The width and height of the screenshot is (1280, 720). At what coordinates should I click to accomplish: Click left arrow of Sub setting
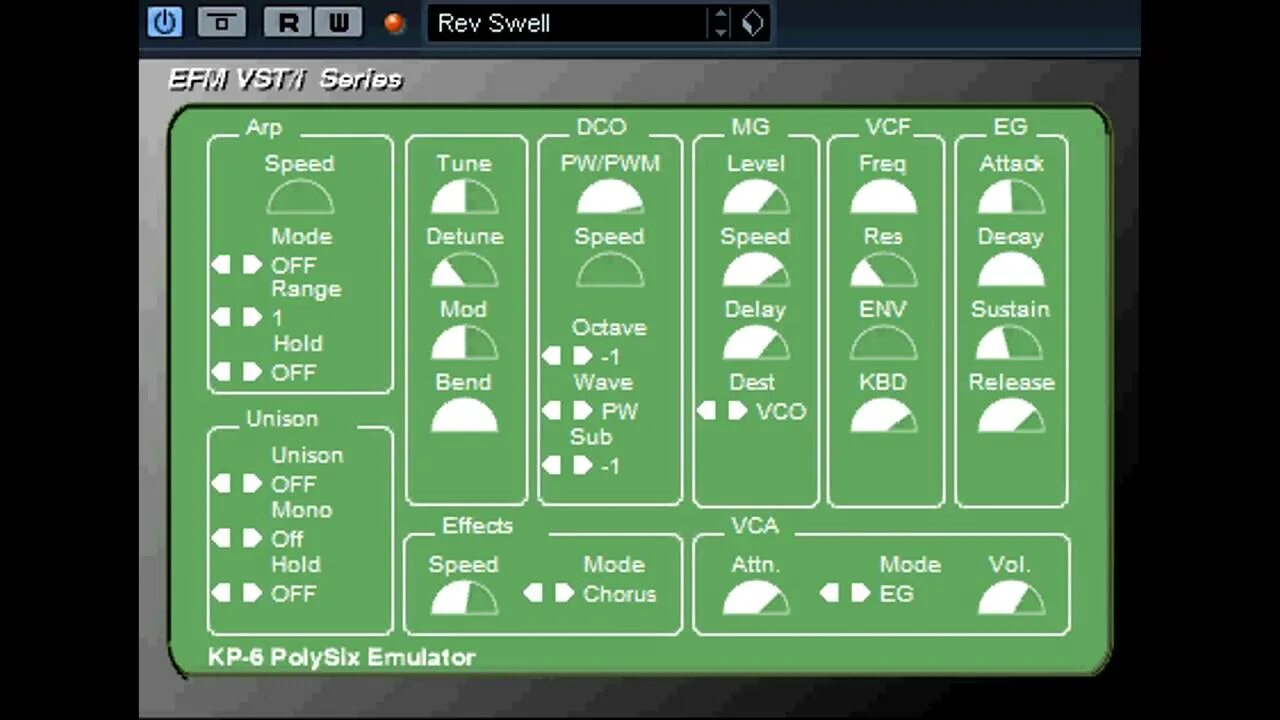click(x=552, y=465)
